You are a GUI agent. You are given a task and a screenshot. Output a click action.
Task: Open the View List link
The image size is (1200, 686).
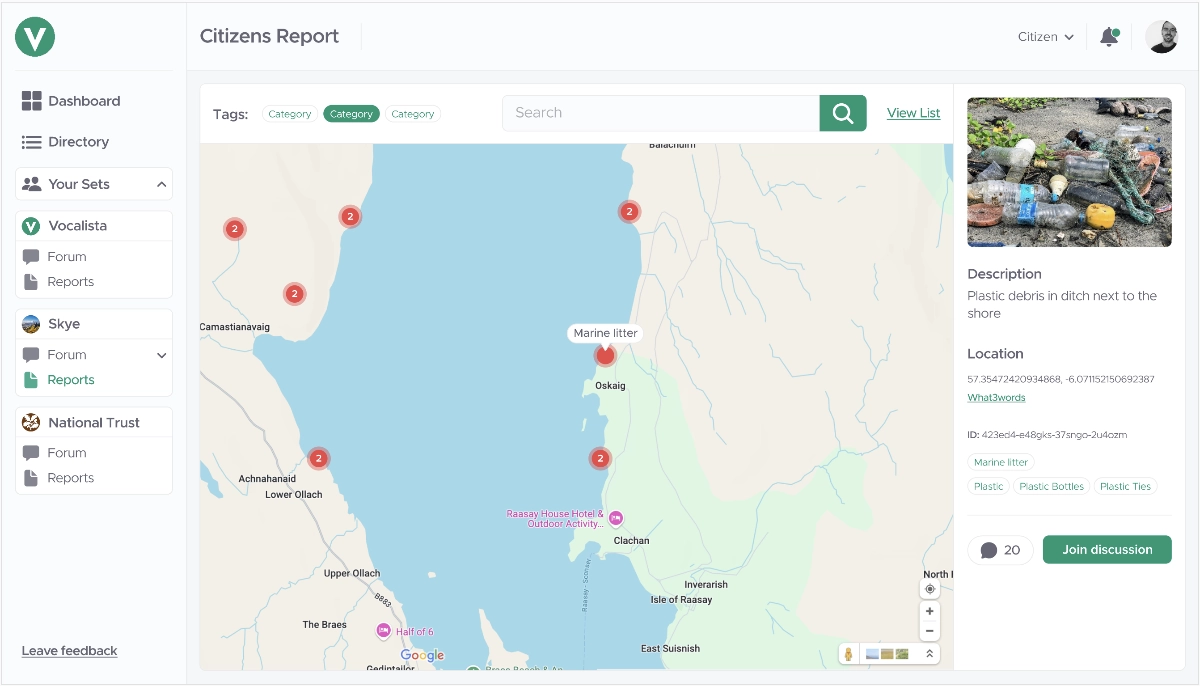pos(913,113)
